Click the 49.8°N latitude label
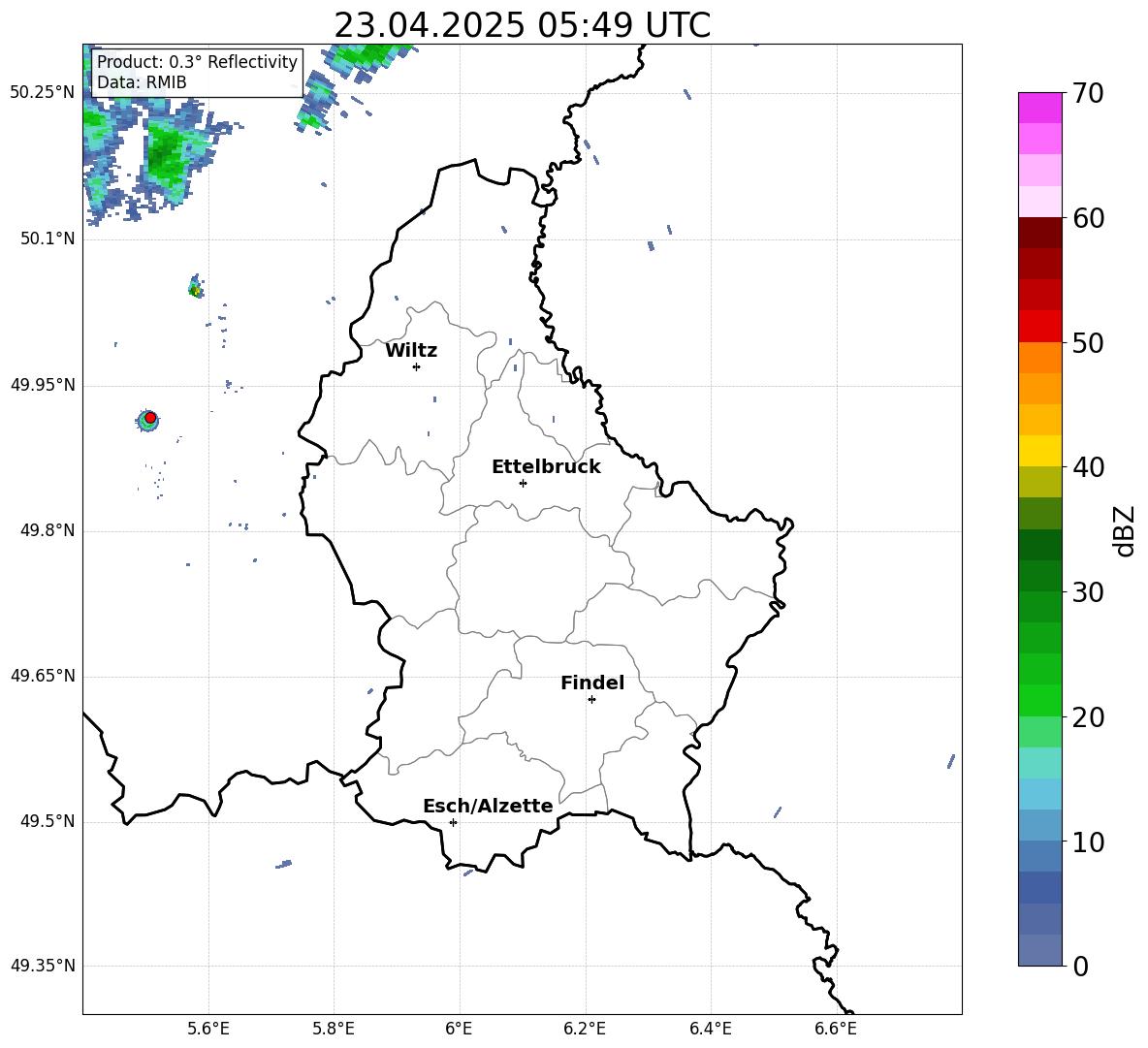The image size is (1148, 1048). 47,530
